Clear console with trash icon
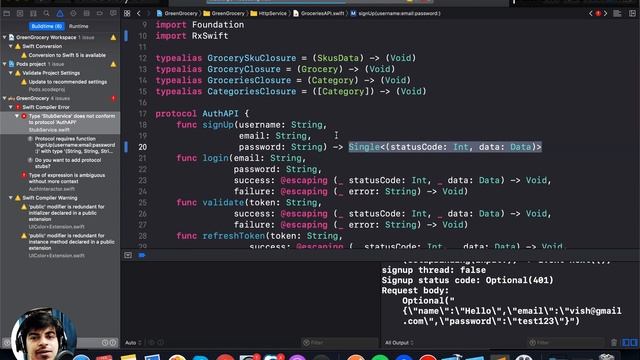The height and width of the screenshot is (360, 640). [614, 342]
